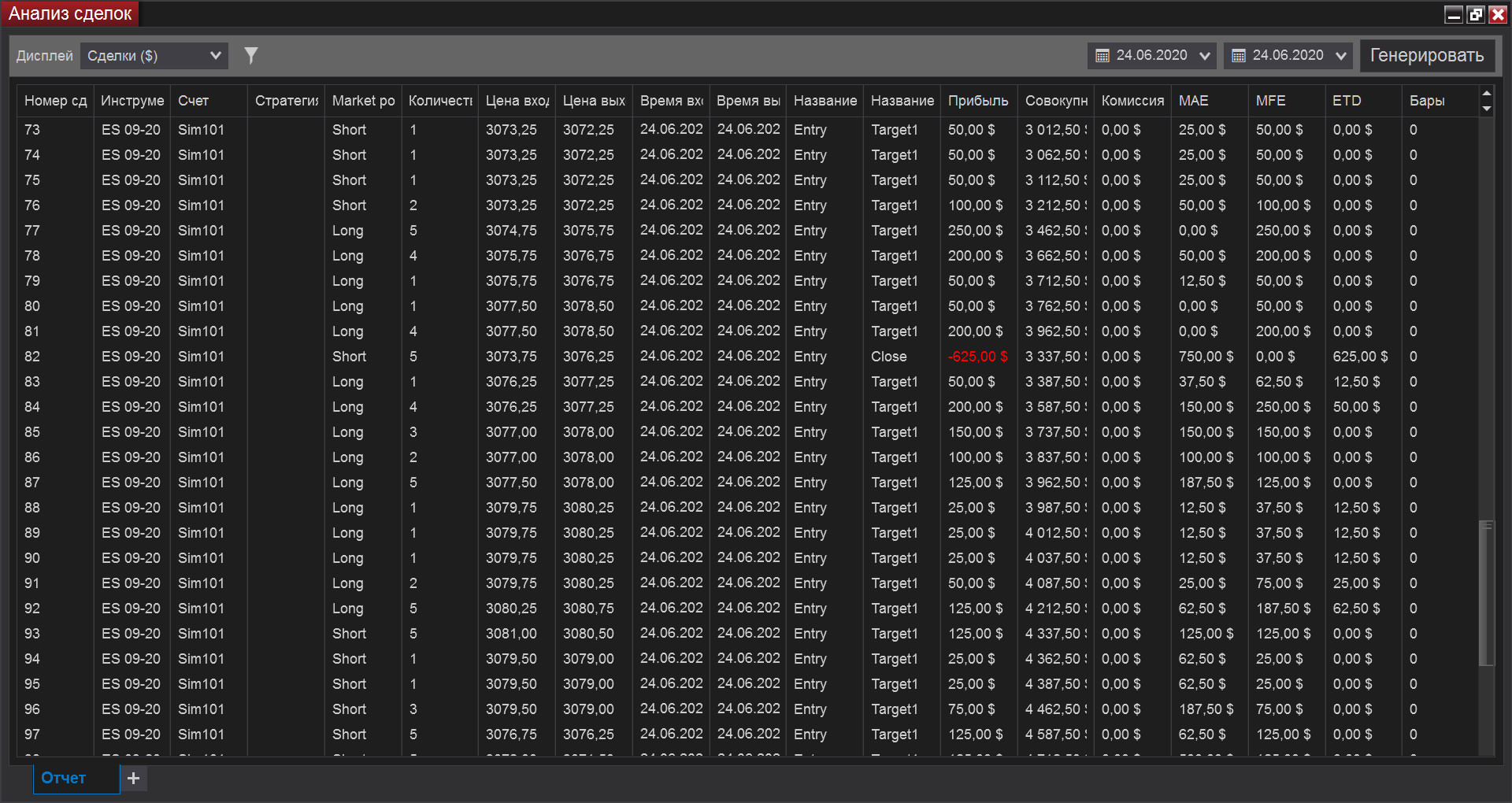Click entry price 3080,25
1512x803 pixels.
click(x=511, y=609)
